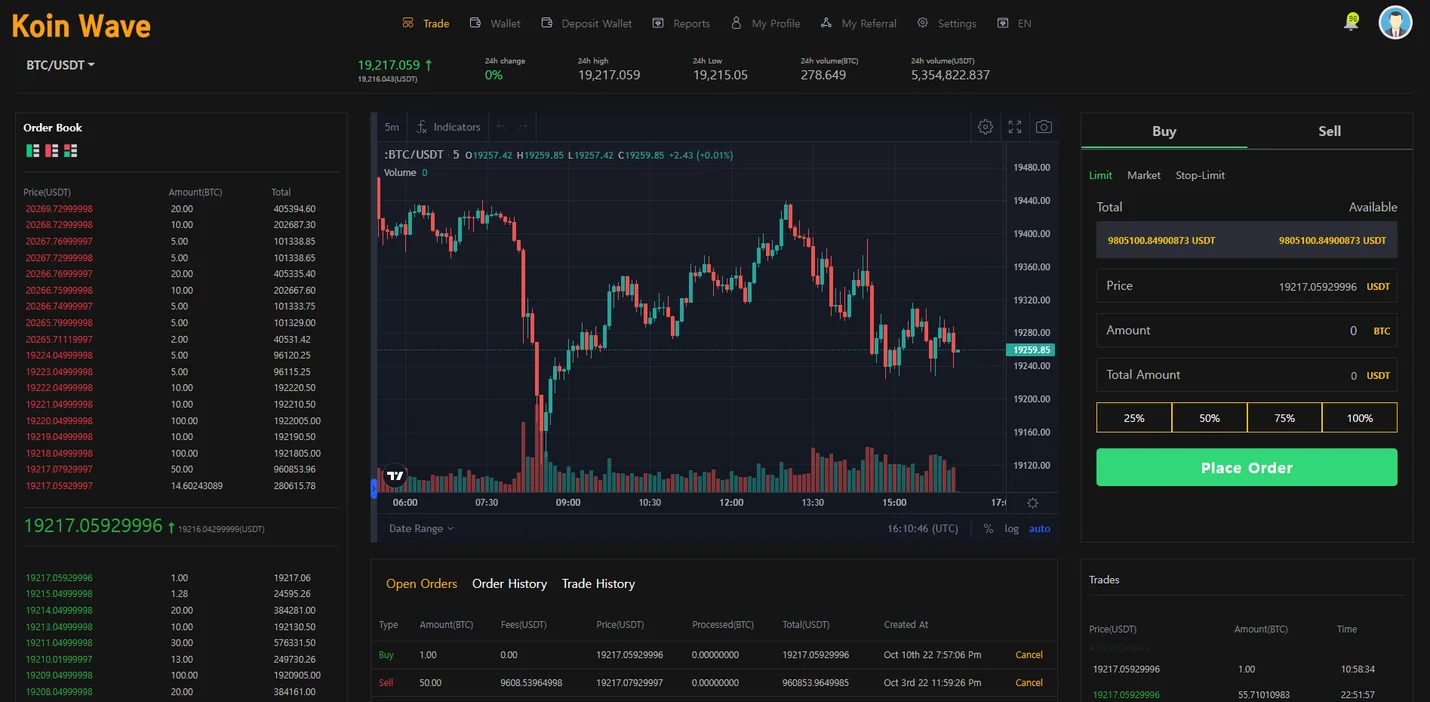This screenshot has width=1430, height=702.
Task: Take chart snapshot with camera icon
Action: point(1044,127)
